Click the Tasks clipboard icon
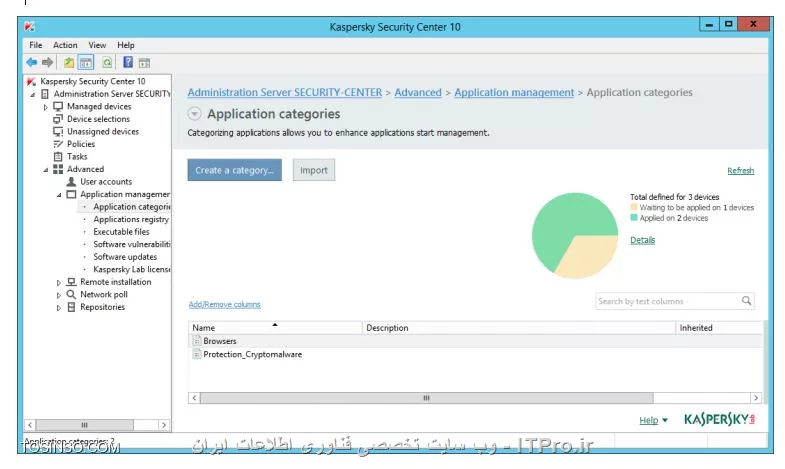 click(58, 156)
